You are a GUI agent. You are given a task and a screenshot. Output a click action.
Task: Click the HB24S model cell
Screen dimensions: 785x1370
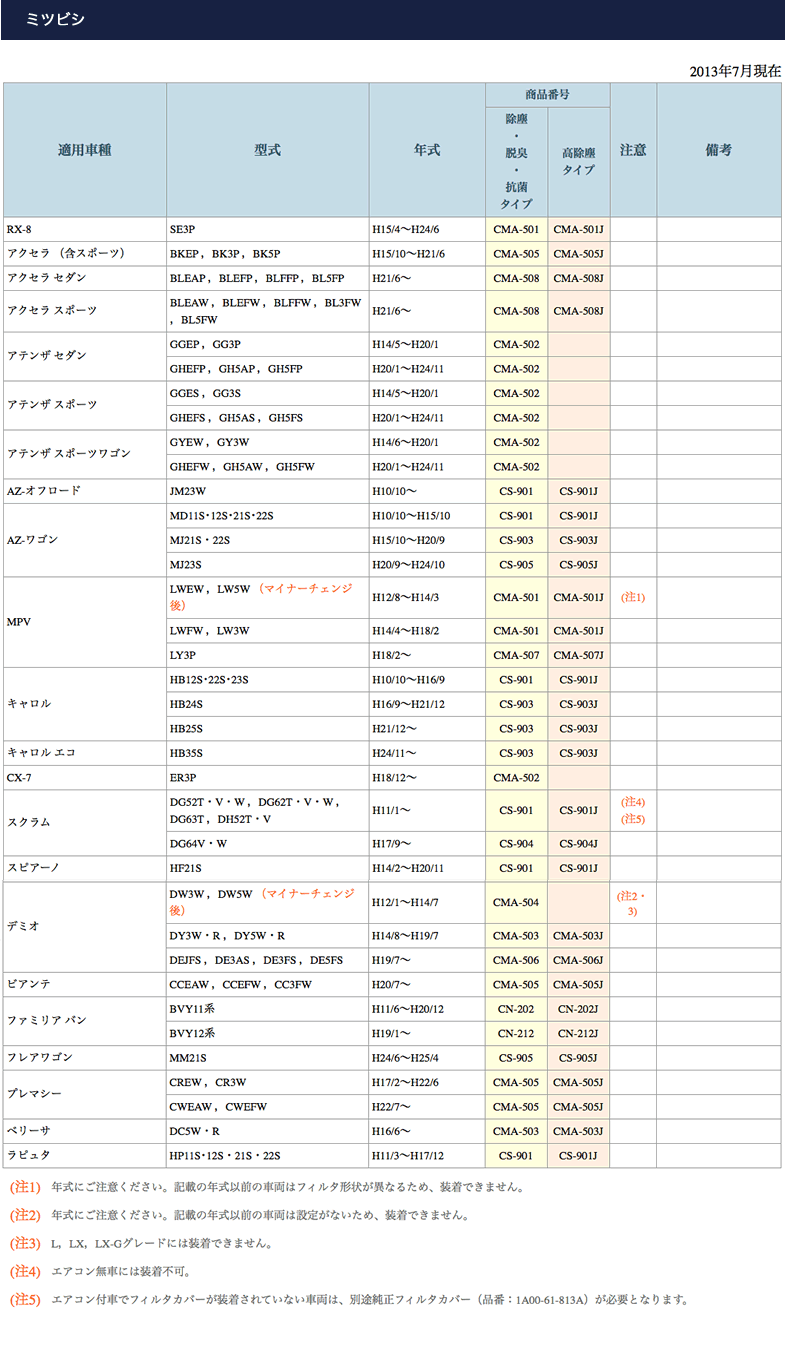point(268,704)
